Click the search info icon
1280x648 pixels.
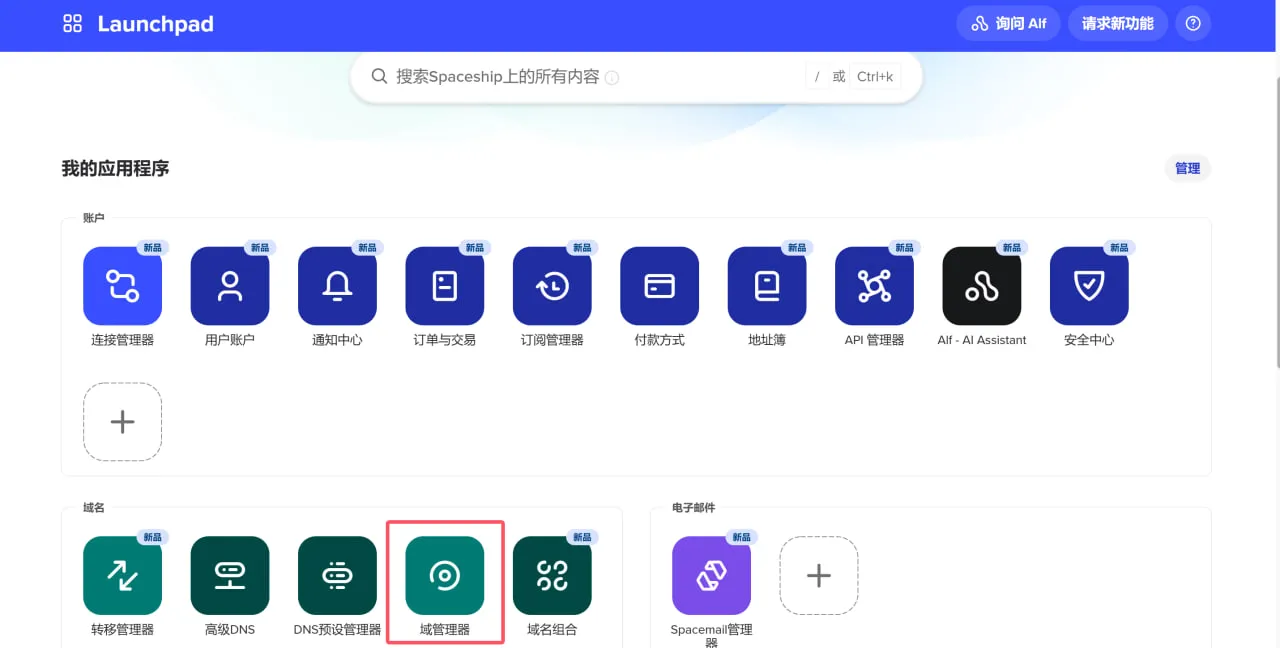[612, 77]
